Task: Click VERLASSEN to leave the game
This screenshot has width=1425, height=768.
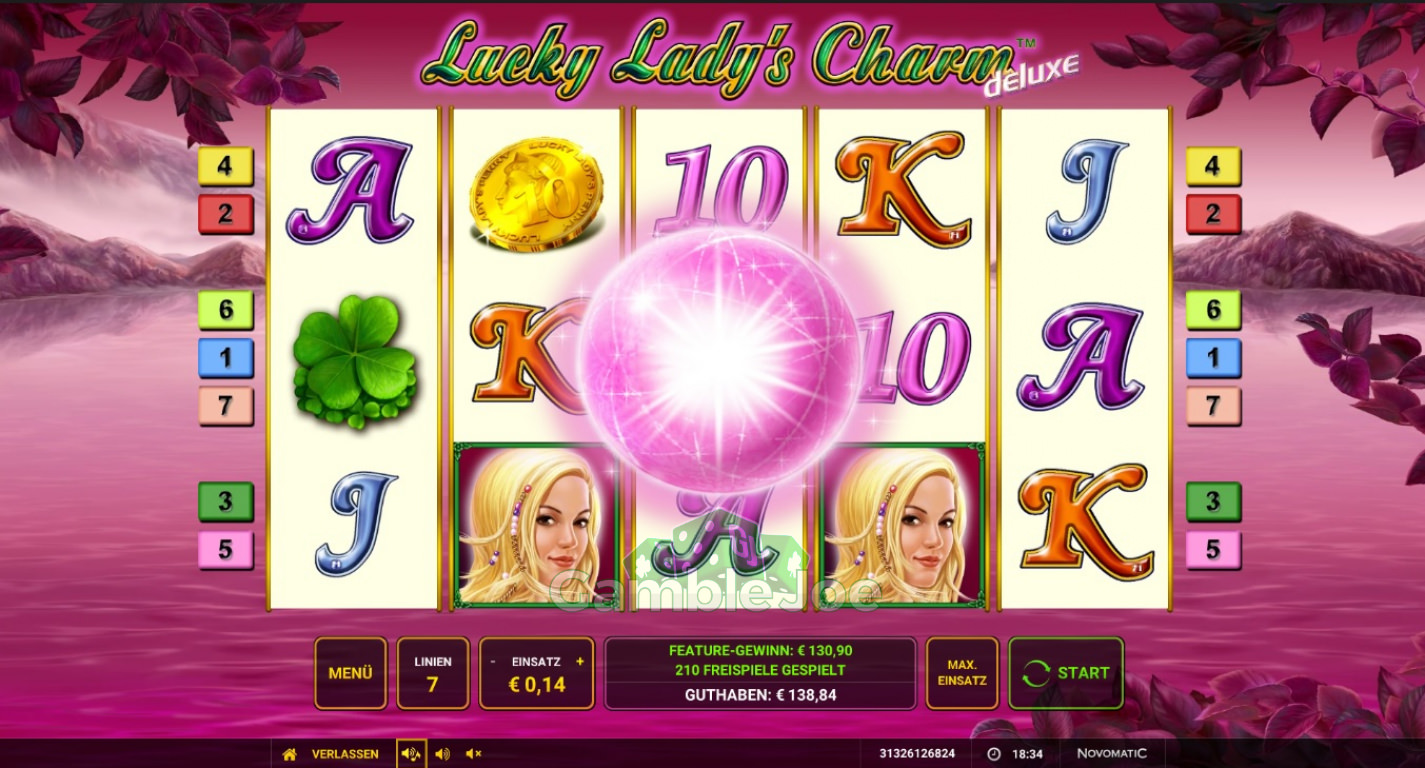Action: click(345, 754)
